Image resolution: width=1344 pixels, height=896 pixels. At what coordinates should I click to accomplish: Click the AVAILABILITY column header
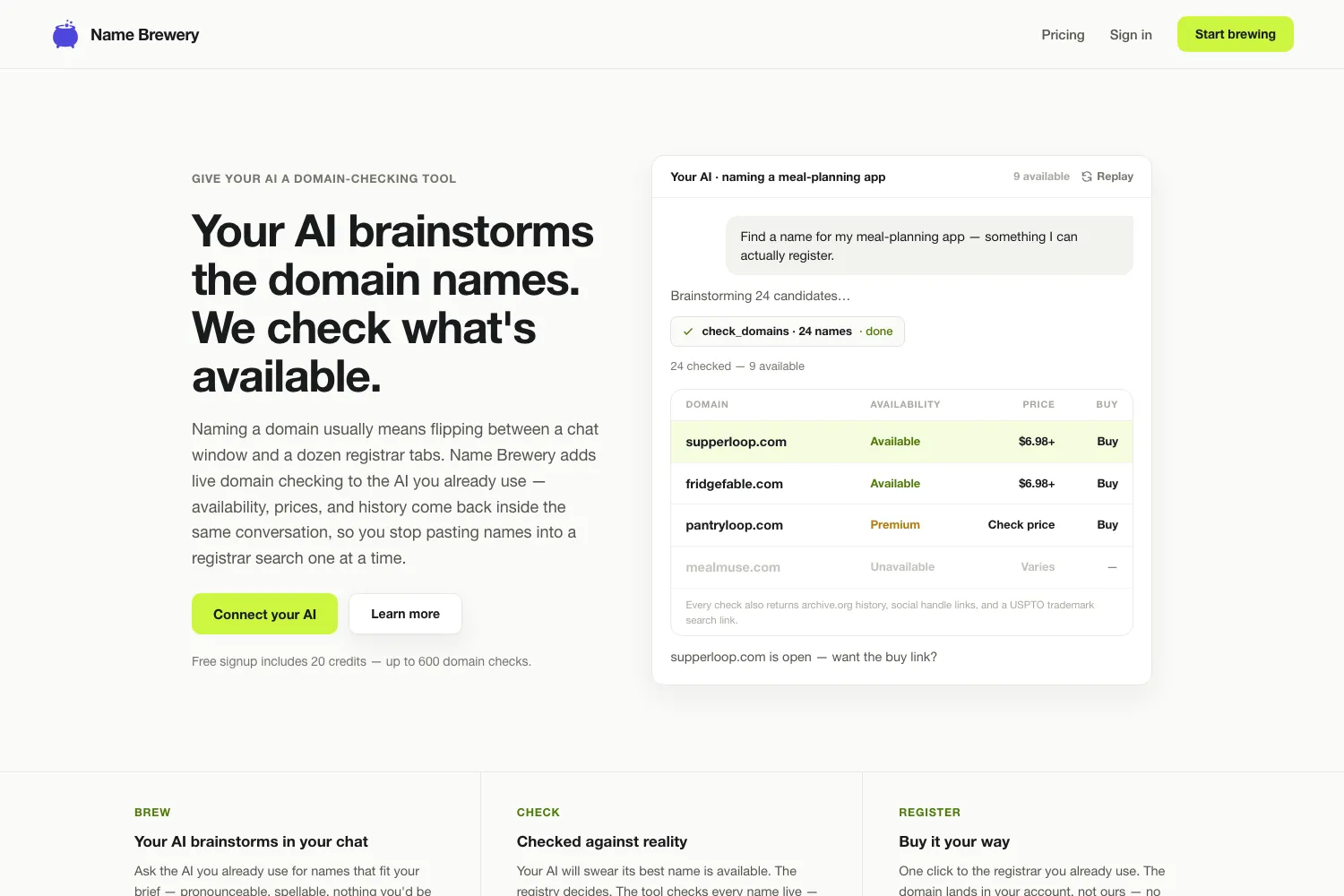905,404
